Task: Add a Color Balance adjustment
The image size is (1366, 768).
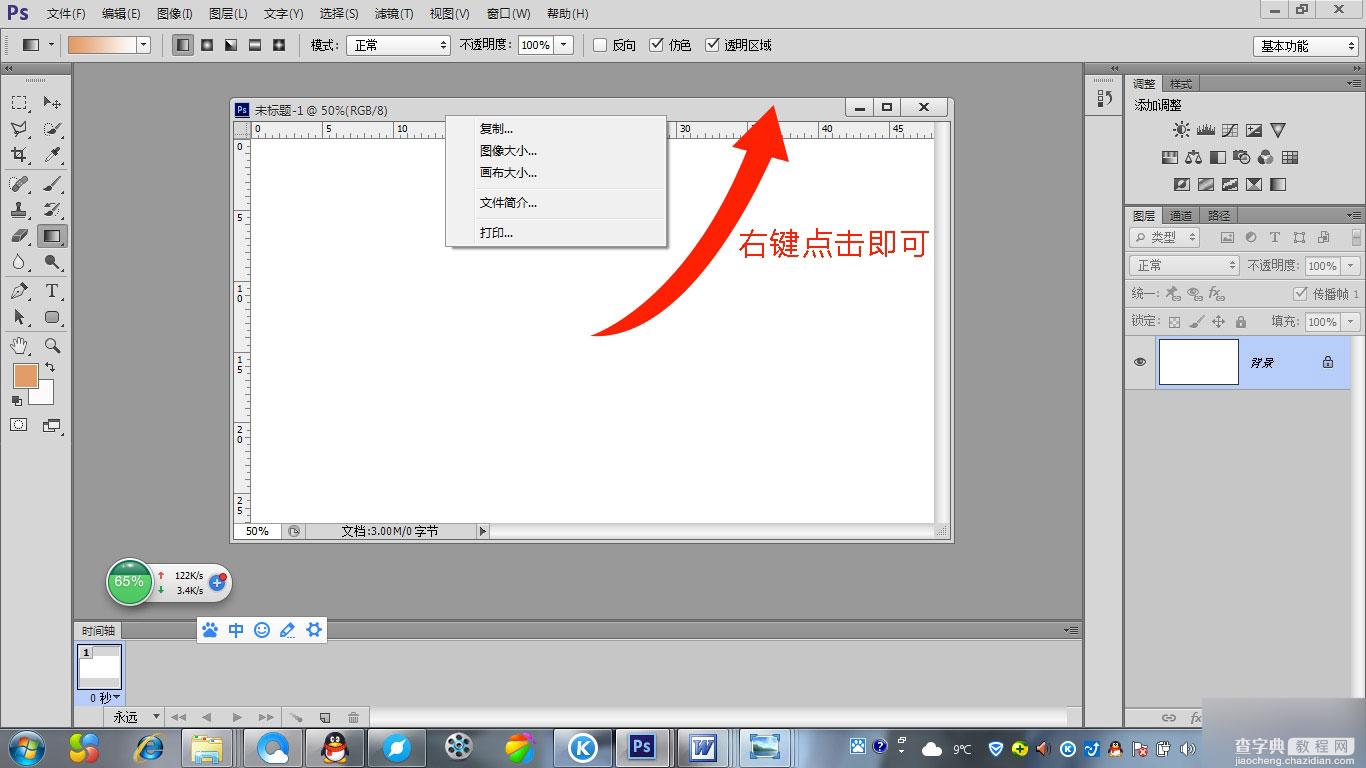Action: pos(1193,157)
